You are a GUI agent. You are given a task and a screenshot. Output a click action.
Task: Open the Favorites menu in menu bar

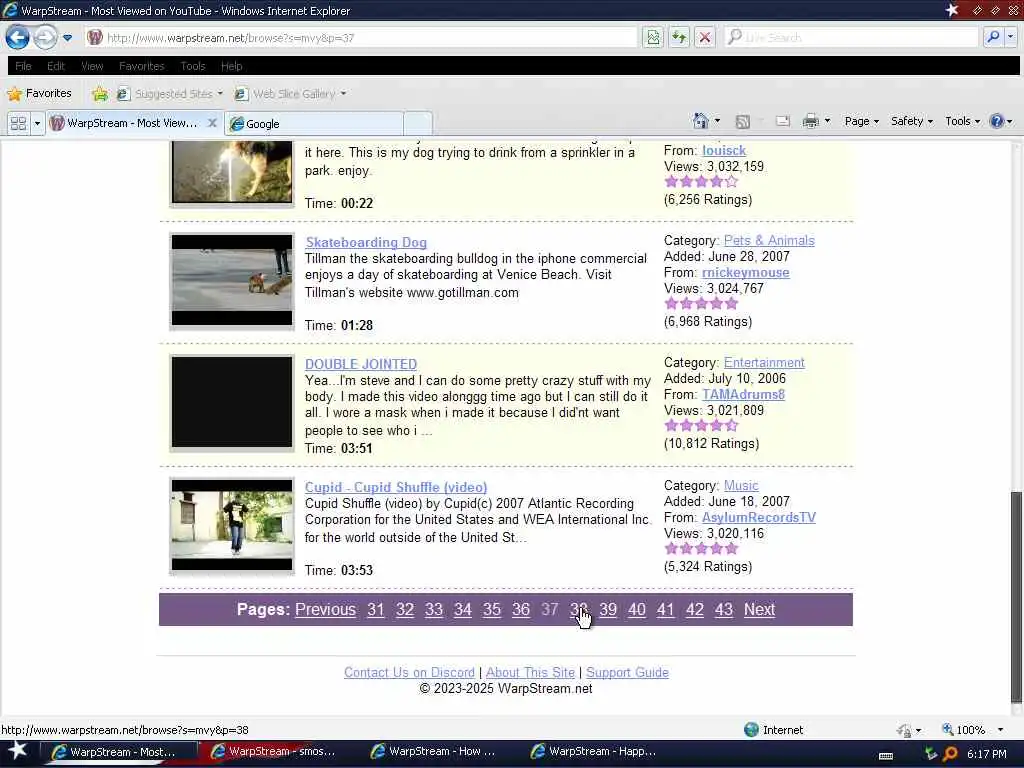pos(142,66)
